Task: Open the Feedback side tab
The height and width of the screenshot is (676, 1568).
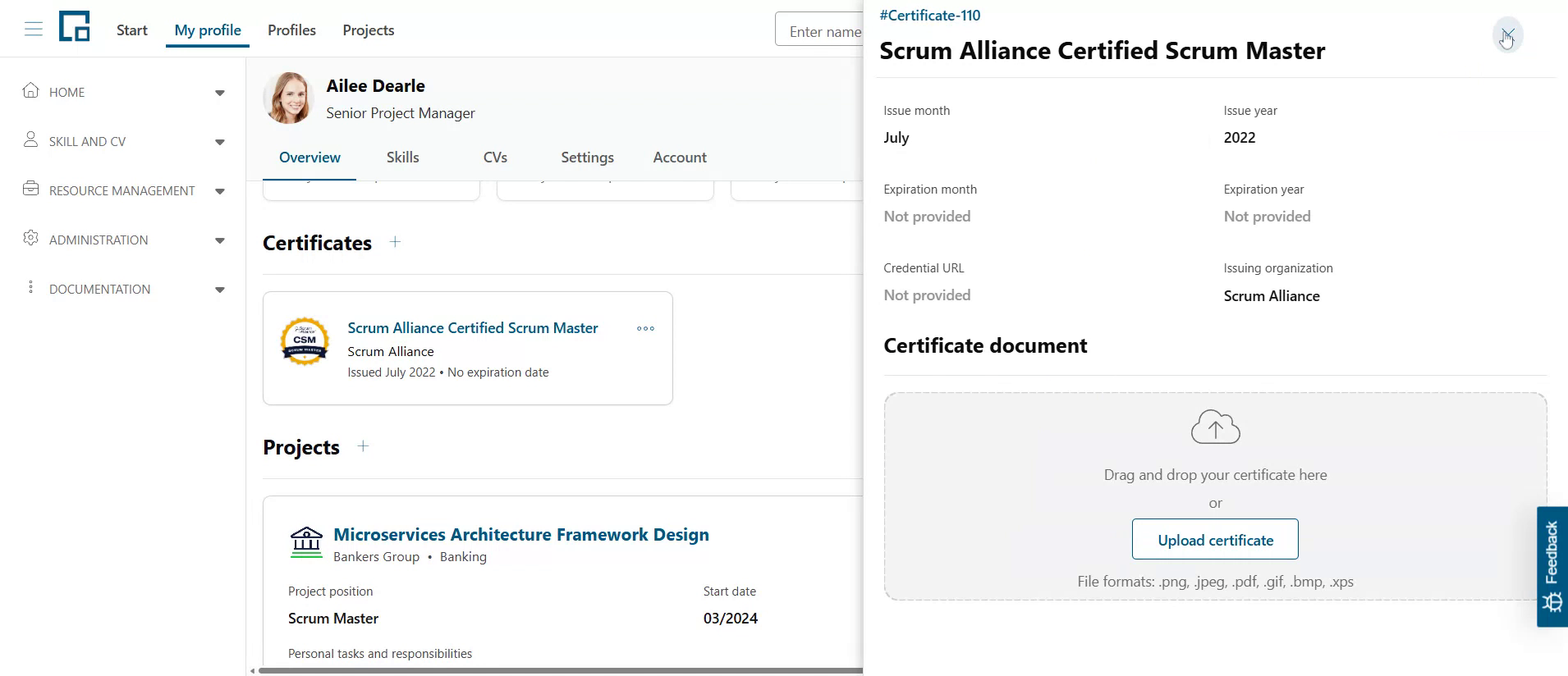Action: pos(1552,567)
